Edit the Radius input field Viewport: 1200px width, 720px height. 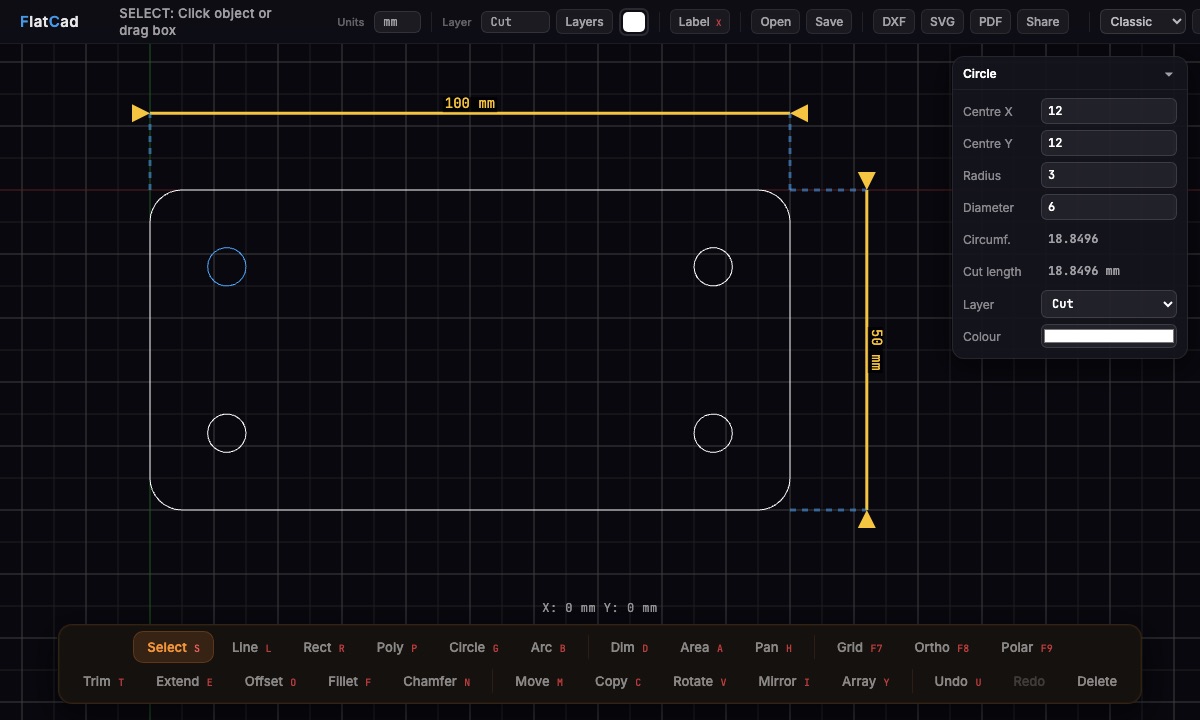(x=1109, y=175)
